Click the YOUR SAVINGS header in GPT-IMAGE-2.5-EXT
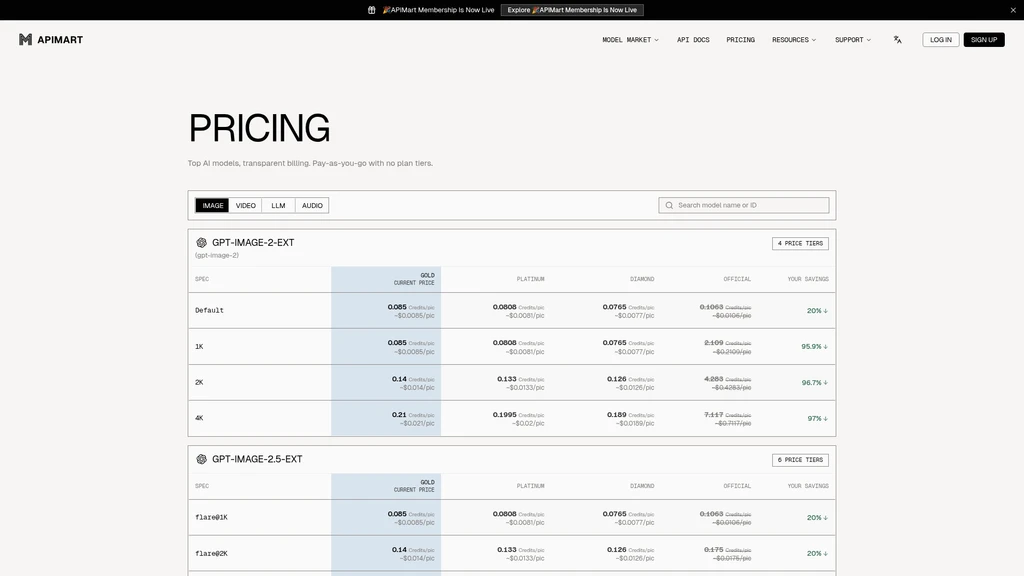 (x=808, y=486)
